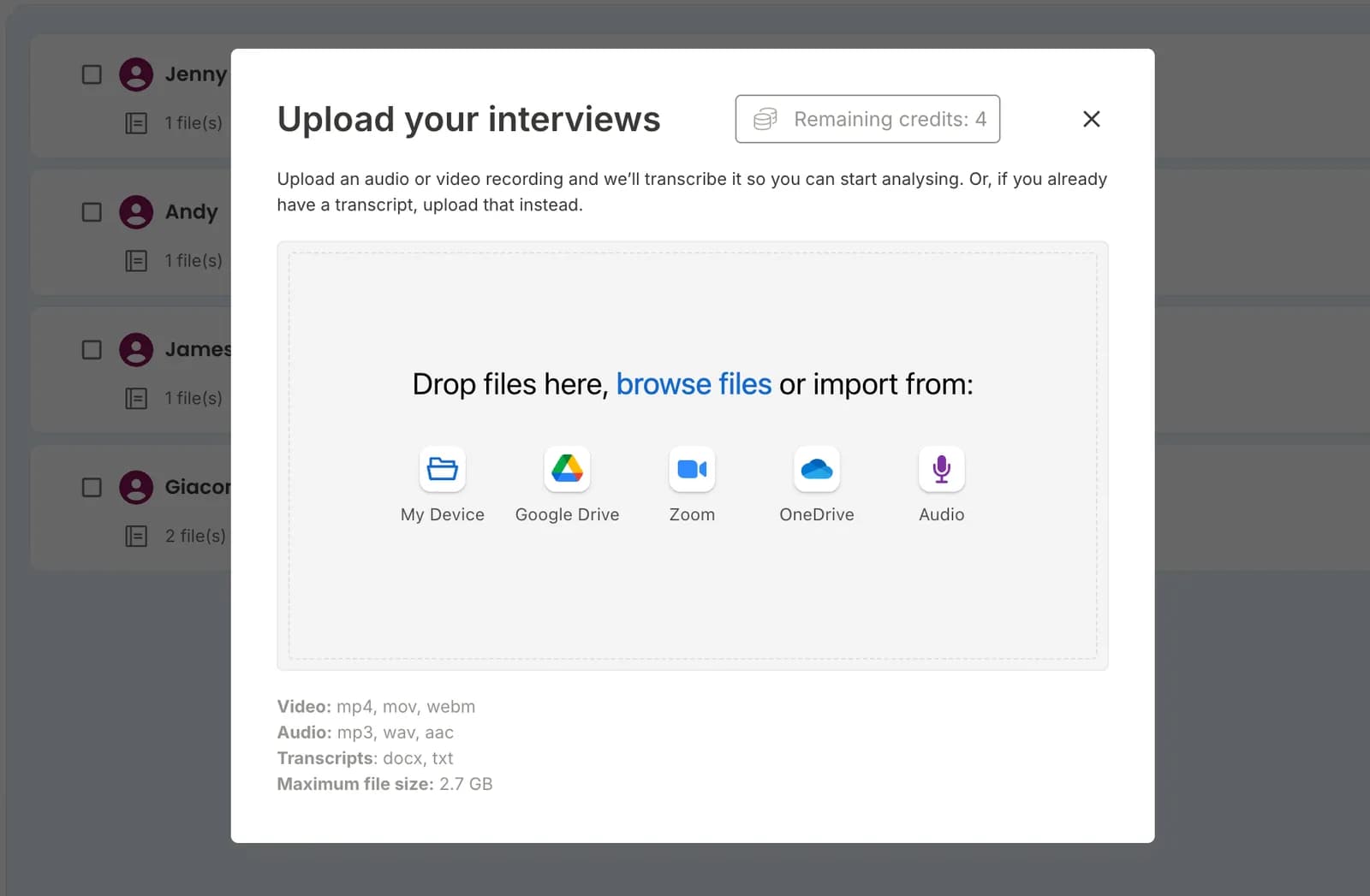Click the file icon under Giacomo
This screenshot has width=1370, height=896.
(136, 537)
